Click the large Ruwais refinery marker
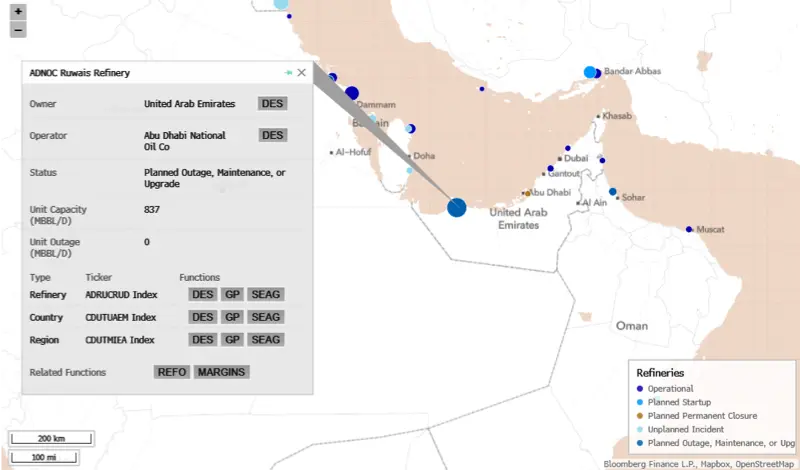Image resolution: width=800 pixels, height=470 pixels. pos(456,207)
